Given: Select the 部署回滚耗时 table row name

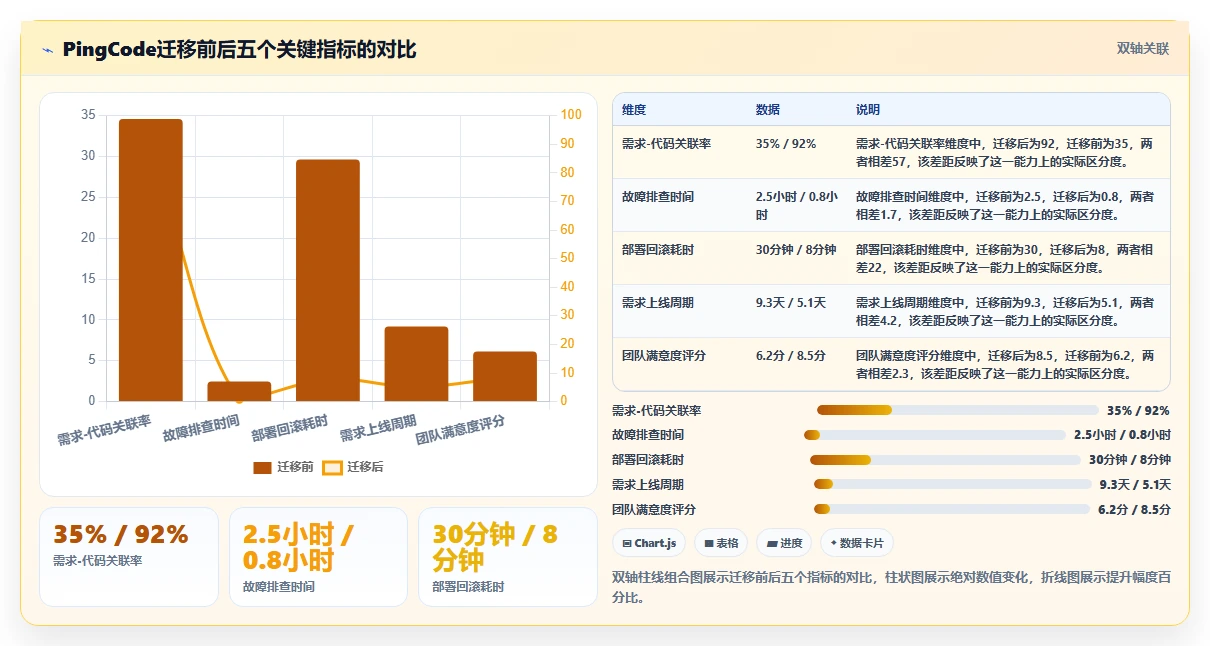Looking at the screenshot, I should (658, 250).
